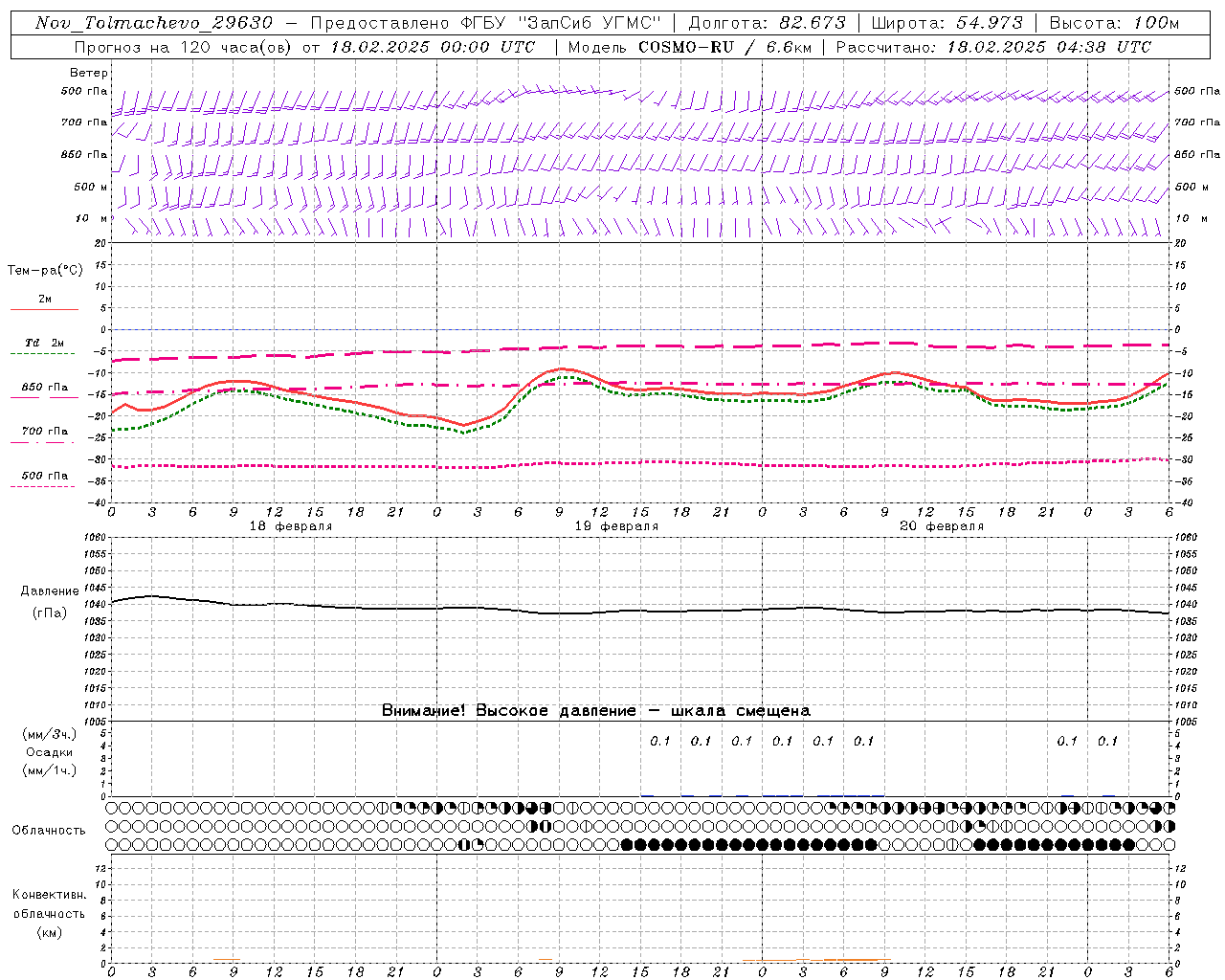Select the text Предоставлено ФГБУ "ЗапСиб УГМС"
This screenshot has width=1225, height=980.
(x=487, y=23)
